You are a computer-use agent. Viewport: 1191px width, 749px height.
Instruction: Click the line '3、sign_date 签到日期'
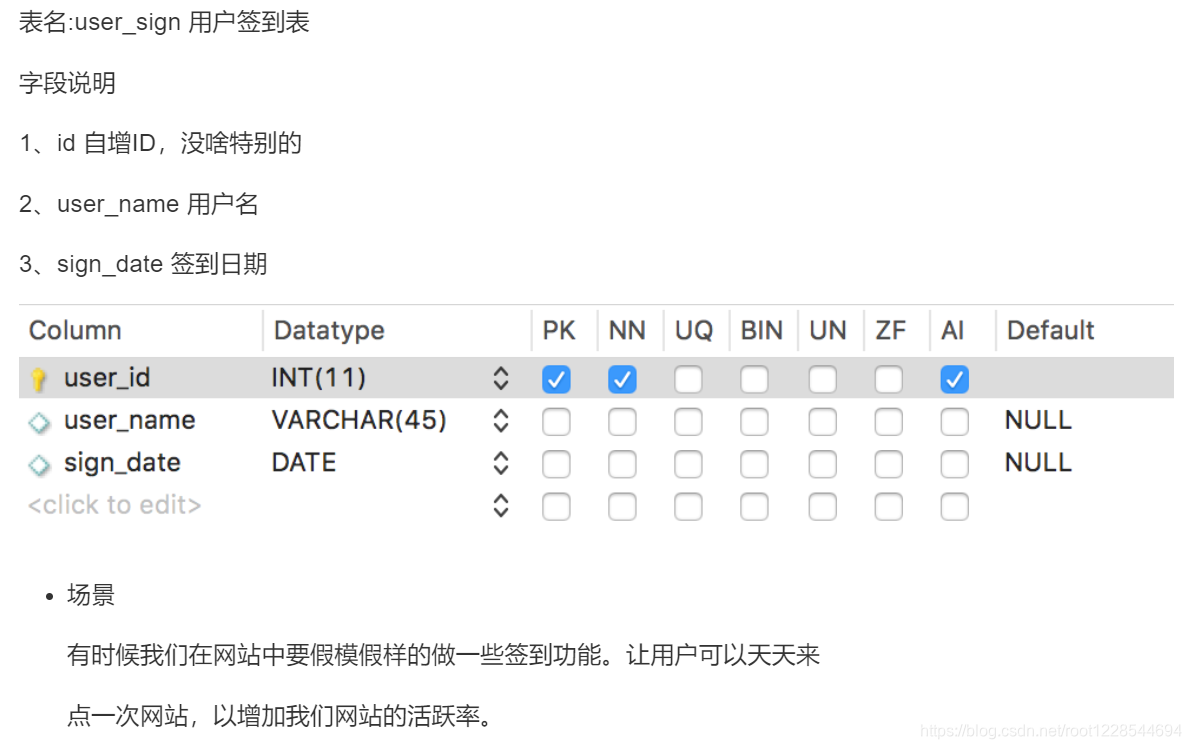[x=144, y=264]
